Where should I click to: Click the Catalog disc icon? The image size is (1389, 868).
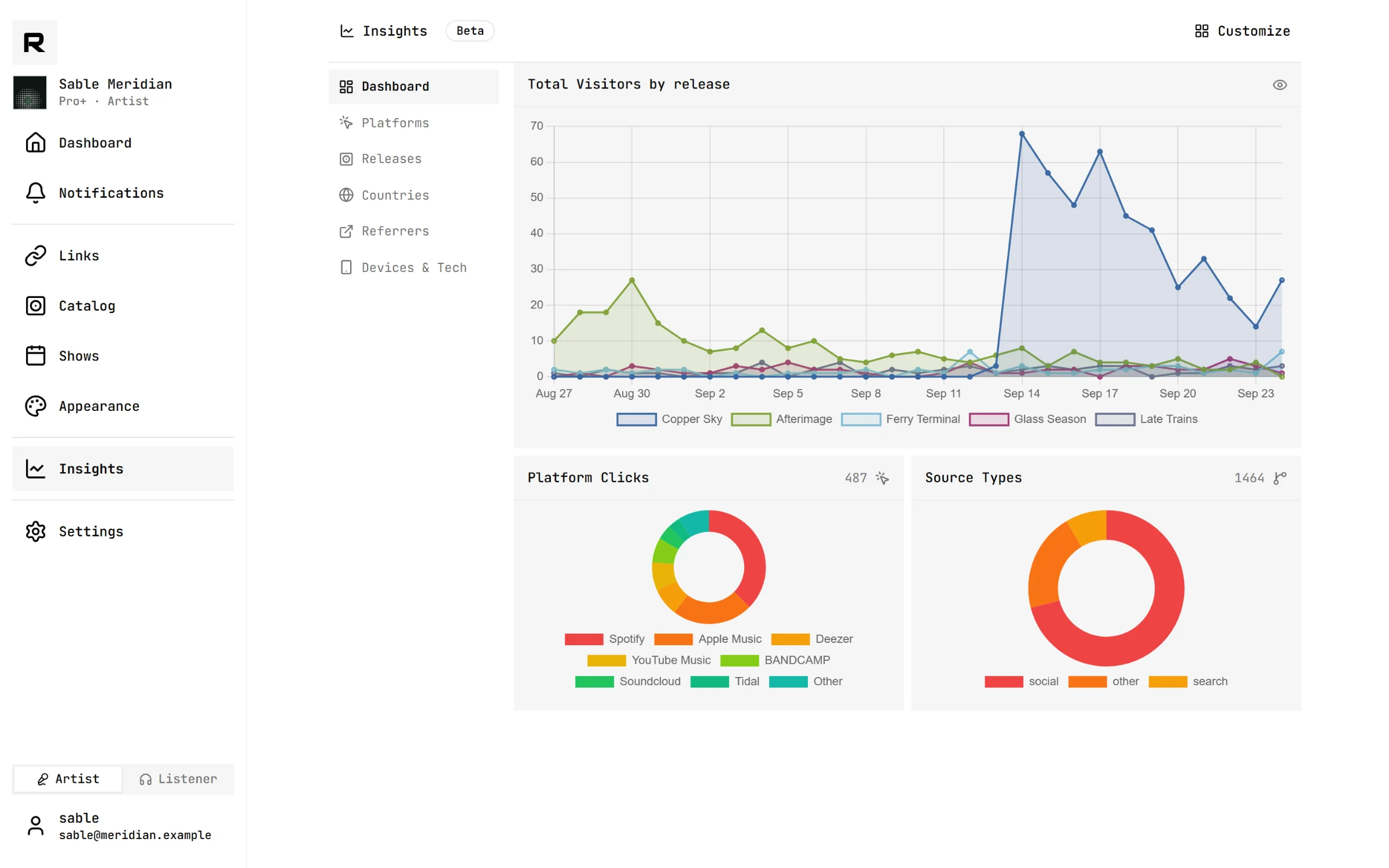point(35,306)
